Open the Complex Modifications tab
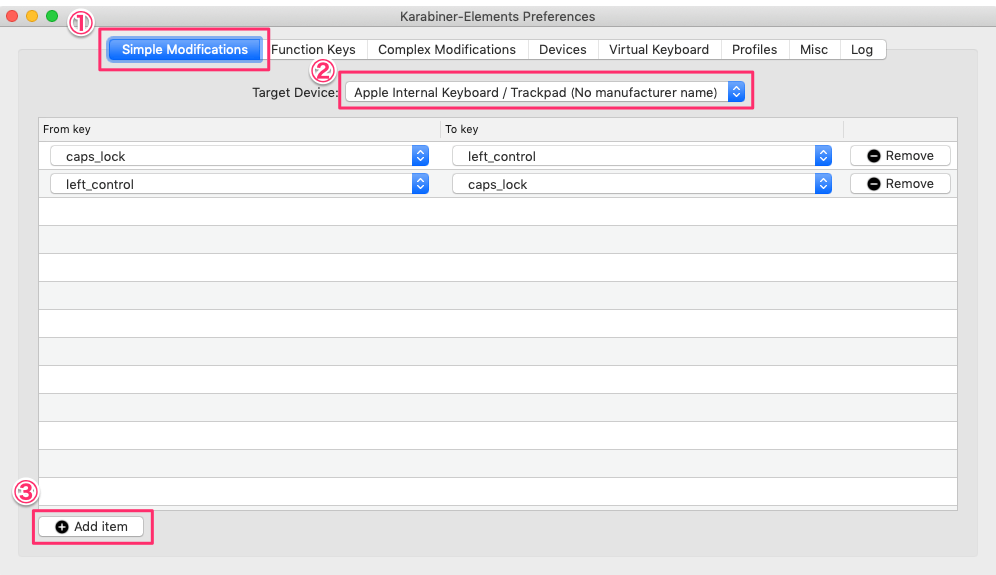This screenshot has width=996, height=575. [447, 50]
